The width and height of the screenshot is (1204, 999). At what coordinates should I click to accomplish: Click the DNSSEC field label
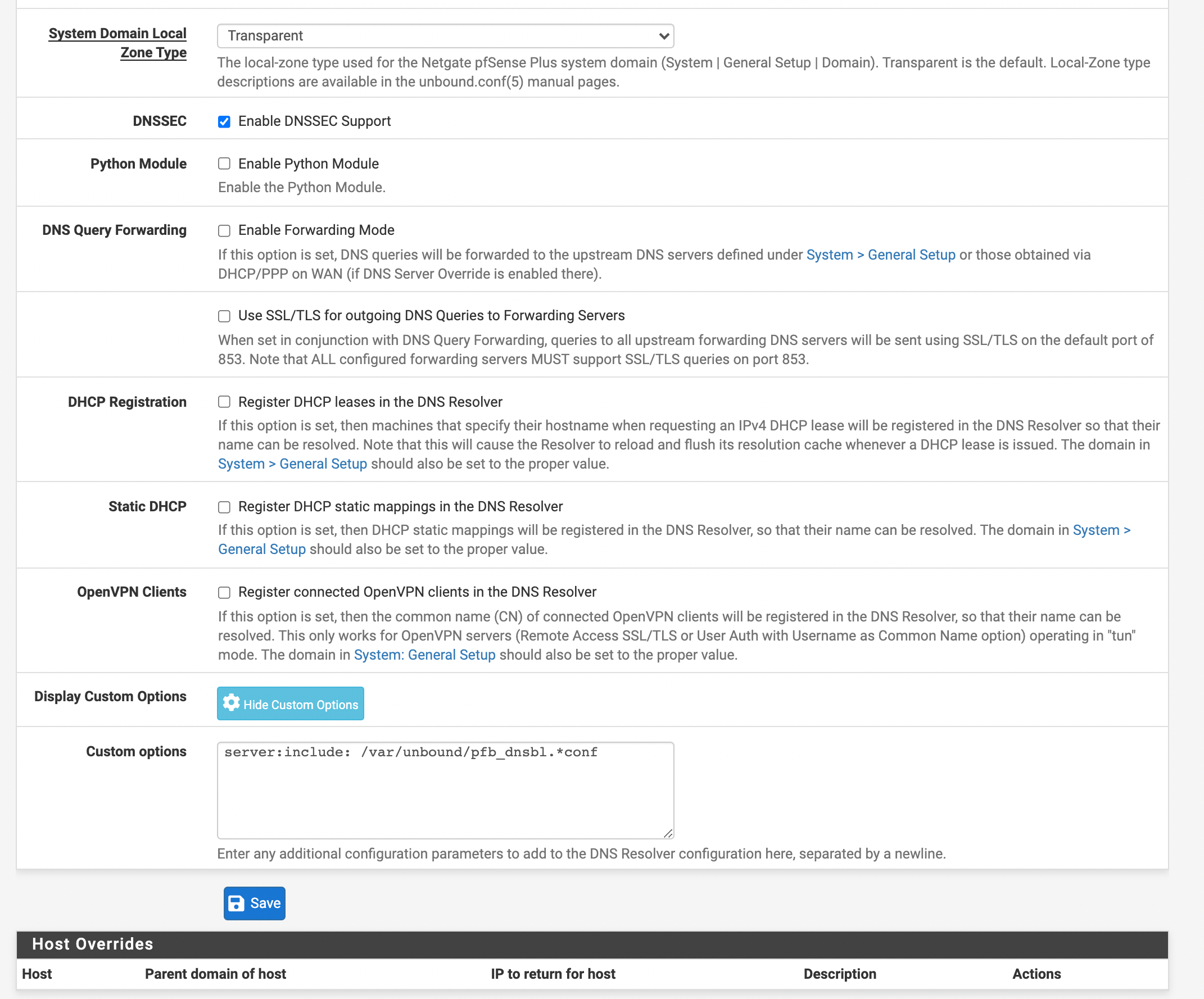pyautogui.click(x=160, y=121)
